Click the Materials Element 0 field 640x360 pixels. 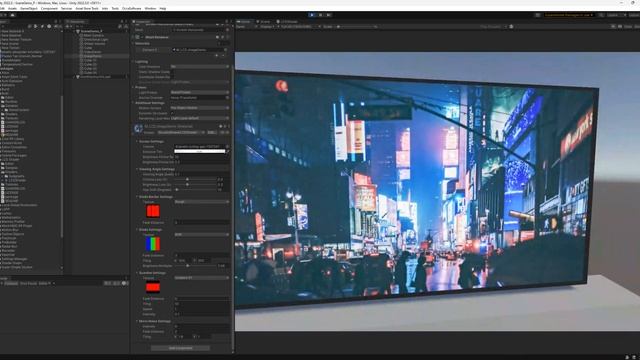coord(200,50)
